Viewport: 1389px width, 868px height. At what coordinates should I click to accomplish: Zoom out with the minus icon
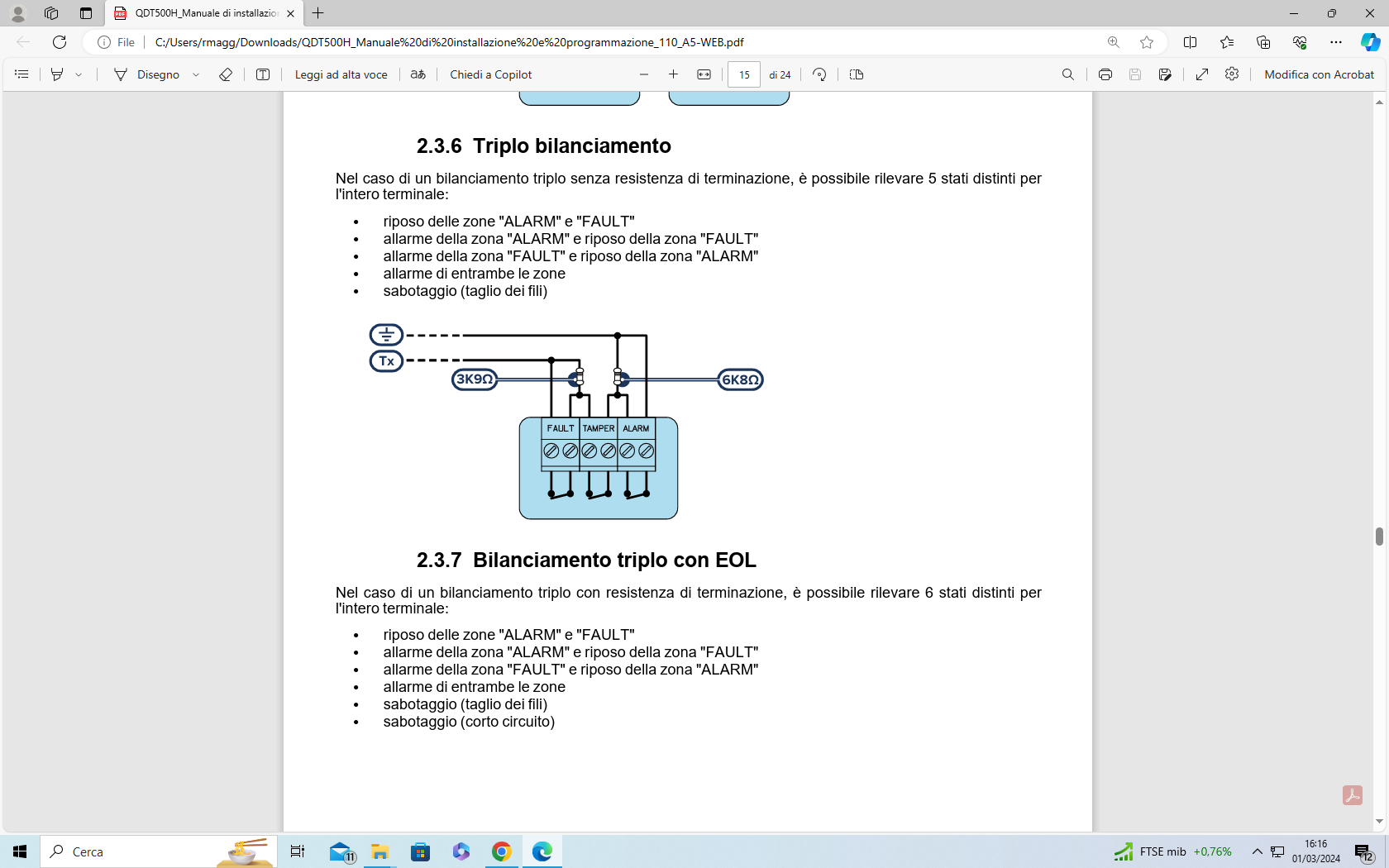tap(644, 74)
